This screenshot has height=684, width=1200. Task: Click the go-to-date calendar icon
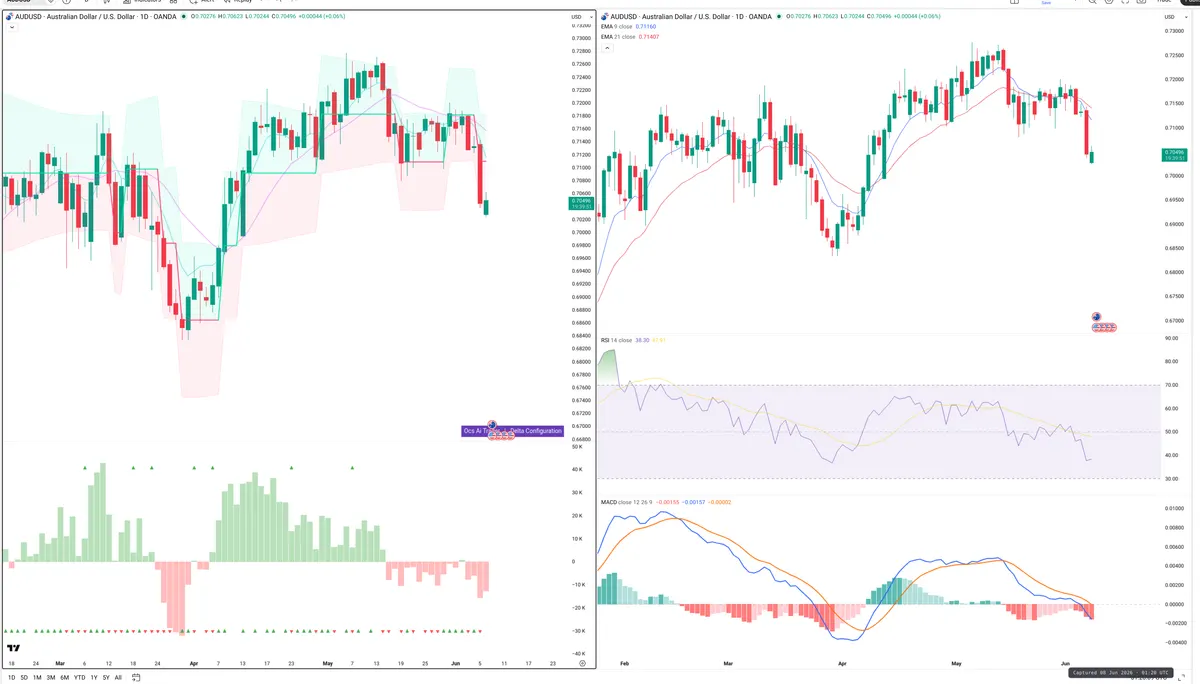[x=136, y=678]
